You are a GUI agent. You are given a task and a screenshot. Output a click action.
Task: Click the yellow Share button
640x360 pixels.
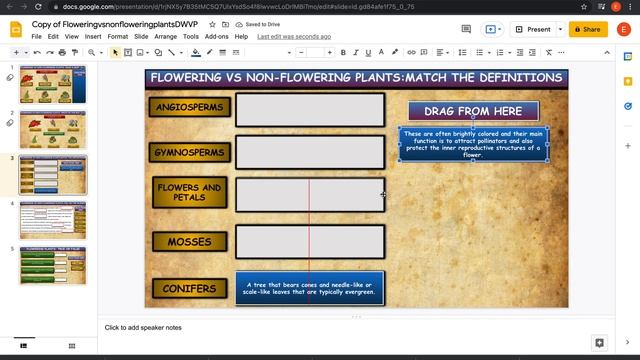pos(588,29)
